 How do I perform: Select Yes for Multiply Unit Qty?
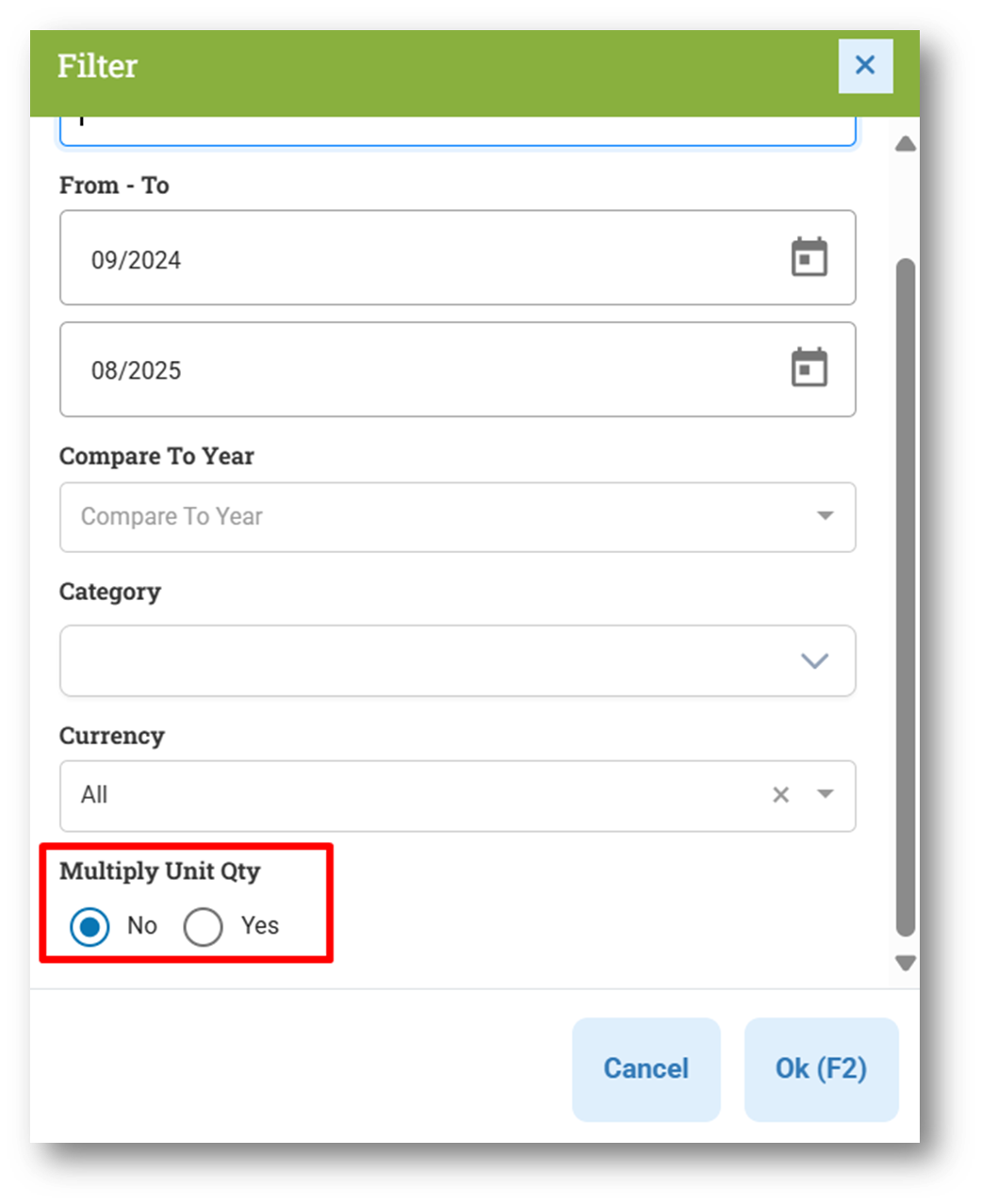(x=203, y=927)
